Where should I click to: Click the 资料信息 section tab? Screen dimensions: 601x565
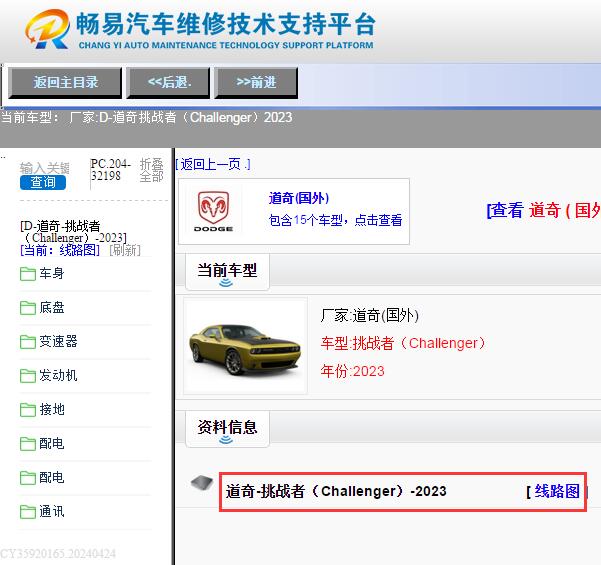click(x=227, y=428)
